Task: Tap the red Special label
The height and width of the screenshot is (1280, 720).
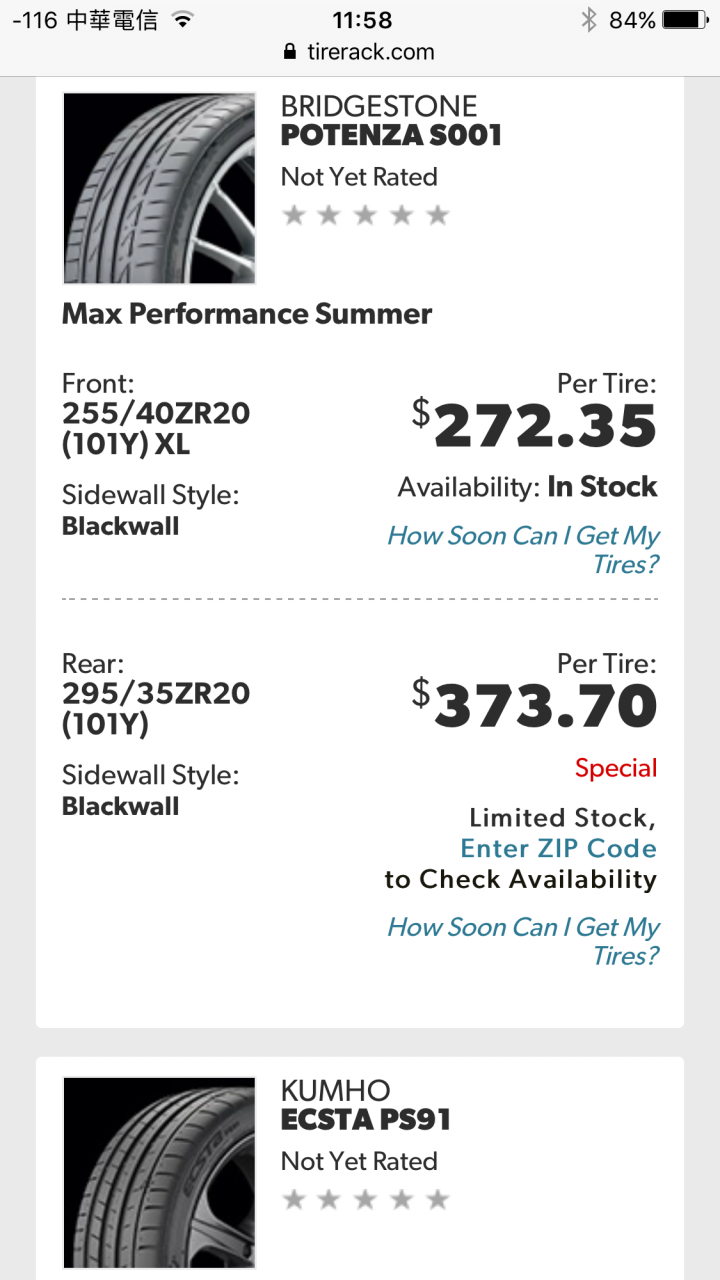Action: point(616,768)
